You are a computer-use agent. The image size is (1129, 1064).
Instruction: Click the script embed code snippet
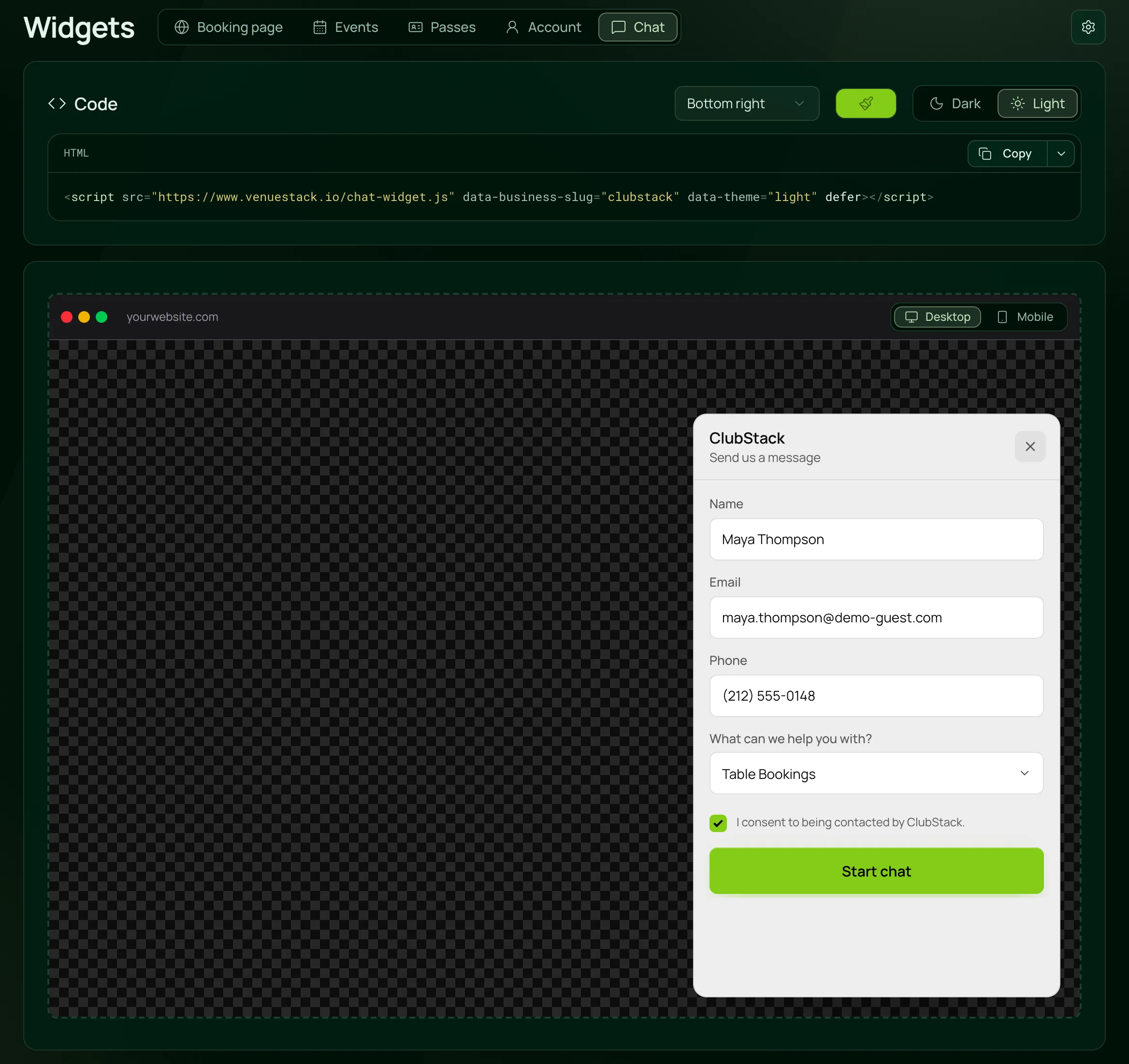pos(499,197)
